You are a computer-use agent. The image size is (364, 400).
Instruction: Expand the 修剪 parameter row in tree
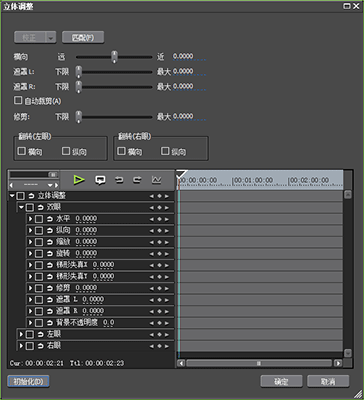click(x=30, y=288)
